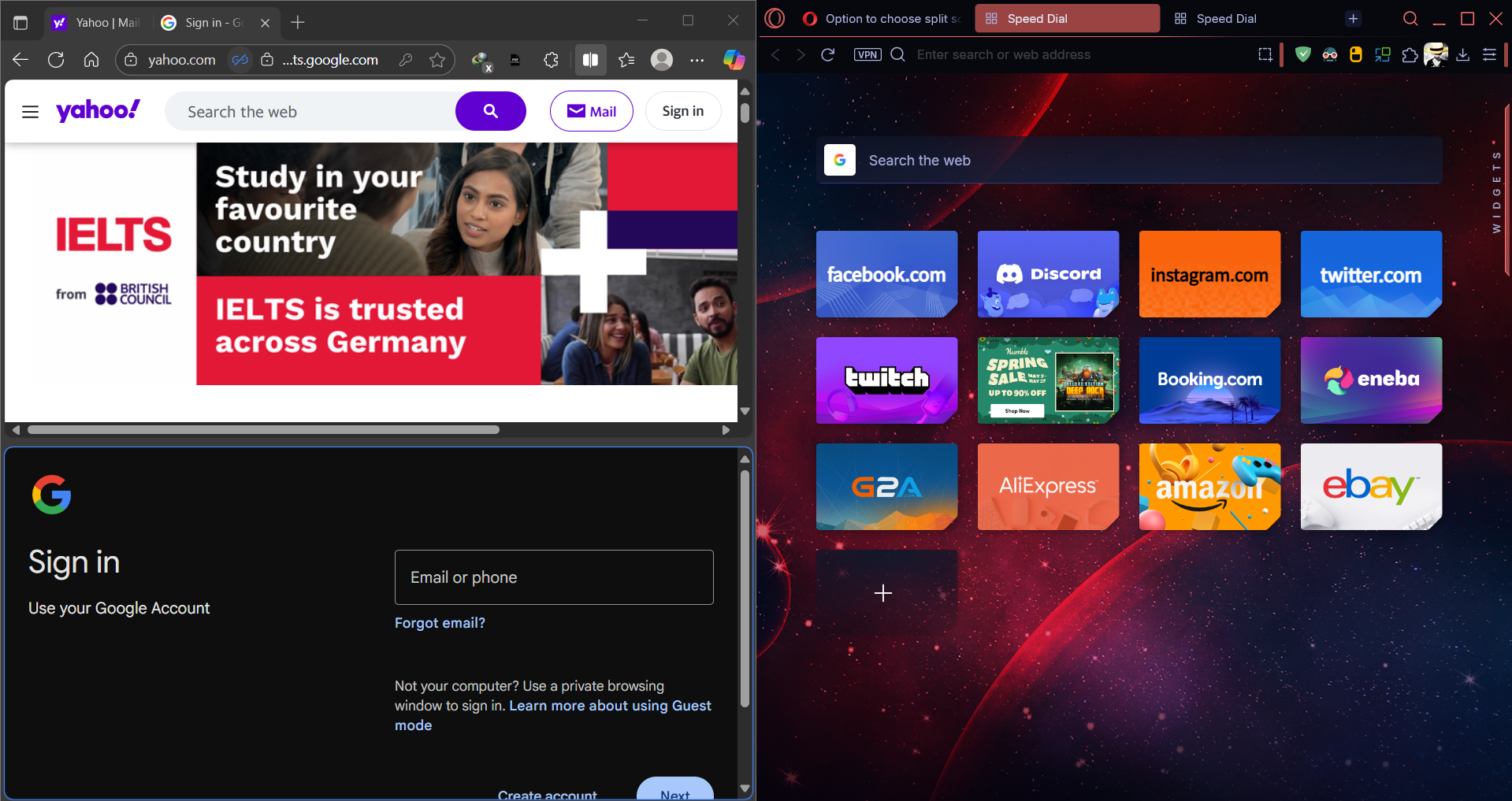
Task: Select the highlighted Speed Dial tab in Opera
Action: pyautogui.click(x=1067, y=19)
